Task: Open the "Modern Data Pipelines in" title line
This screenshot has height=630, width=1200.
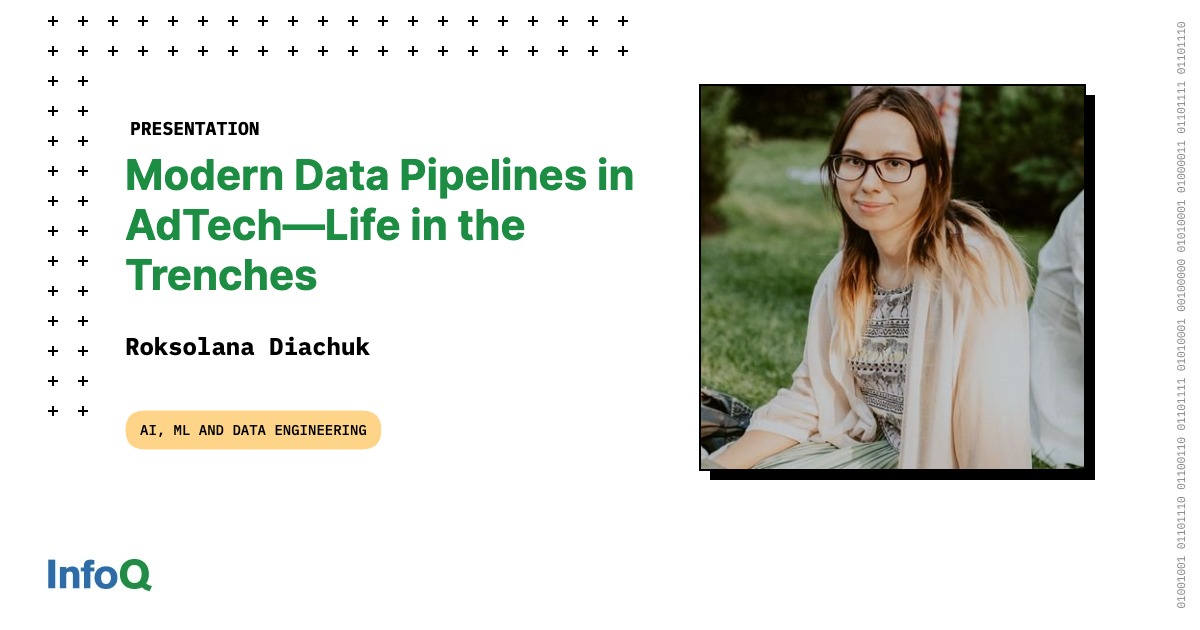Action: pyautogui.click(x=380, y=176)
